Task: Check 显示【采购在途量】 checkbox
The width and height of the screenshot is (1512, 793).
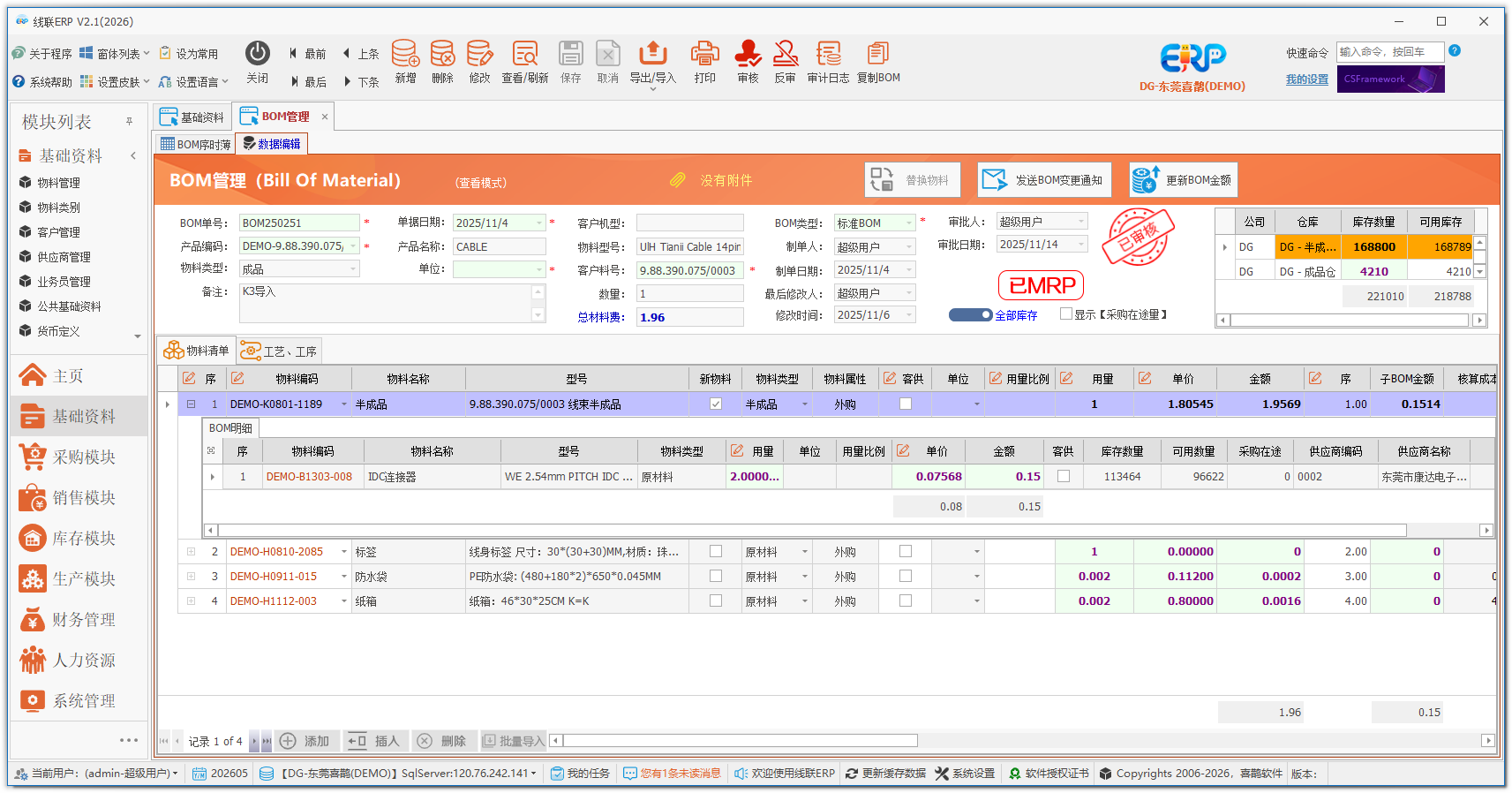Action: (1066, 314)
